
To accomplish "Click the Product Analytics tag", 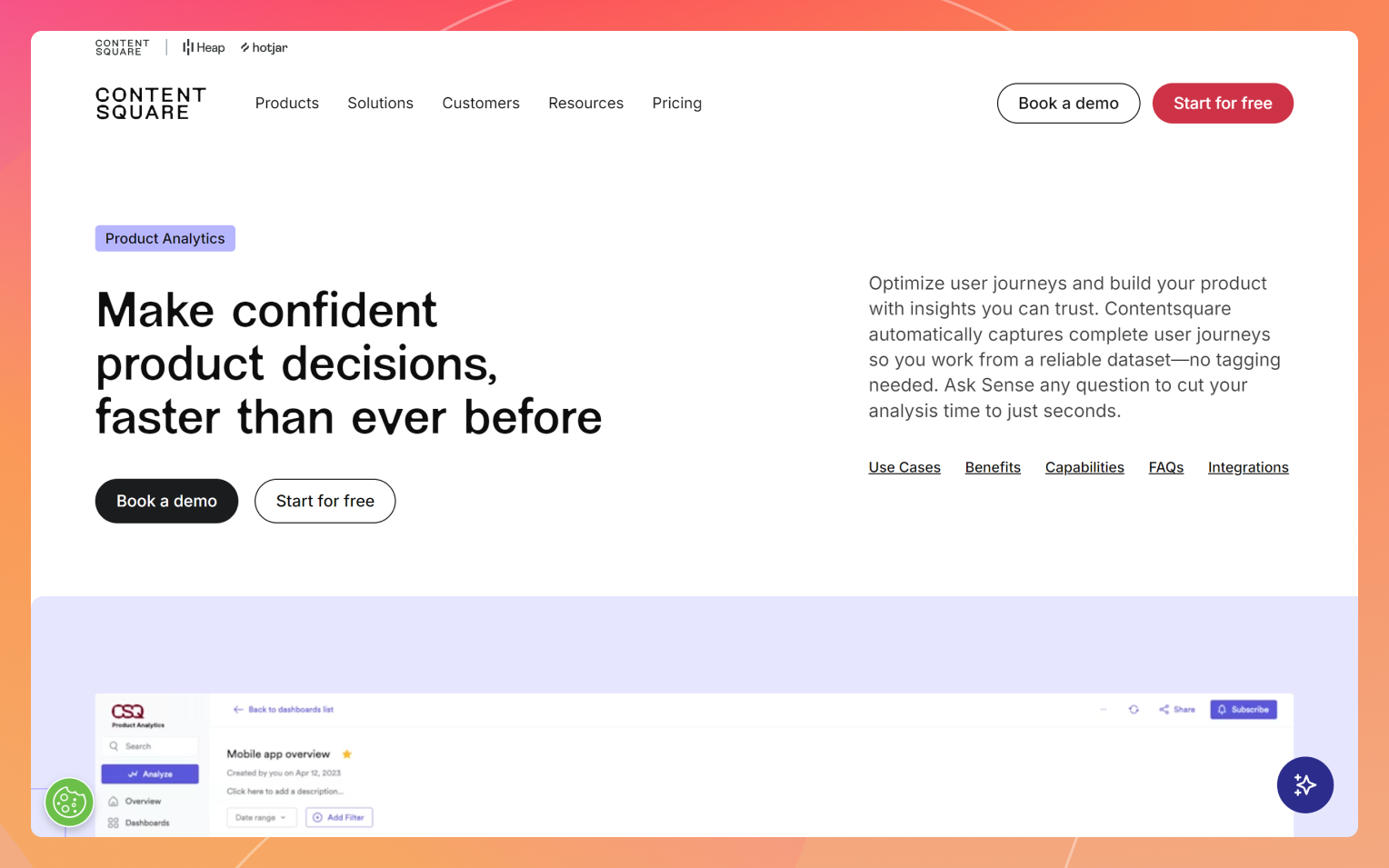I will click(x=165, y=238).
